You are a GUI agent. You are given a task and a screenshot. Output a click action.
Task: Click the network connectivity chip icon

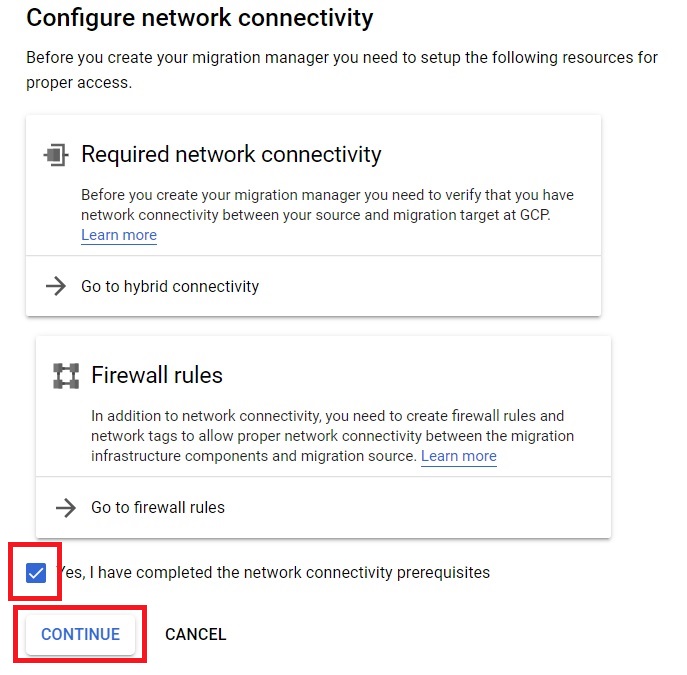pos(56,155)
